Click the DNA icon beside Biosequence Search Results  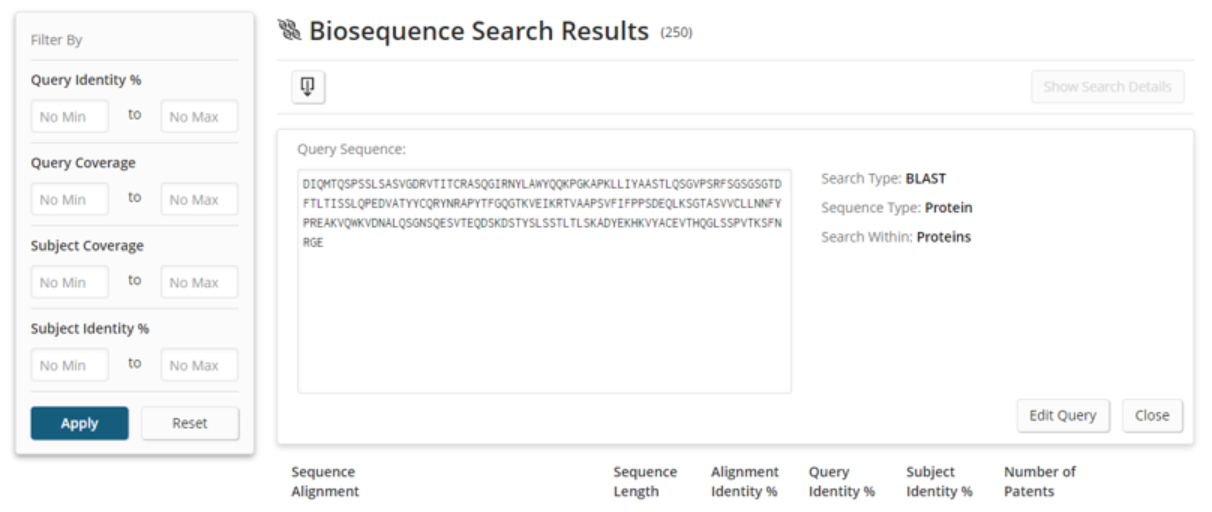pos(290,31)
